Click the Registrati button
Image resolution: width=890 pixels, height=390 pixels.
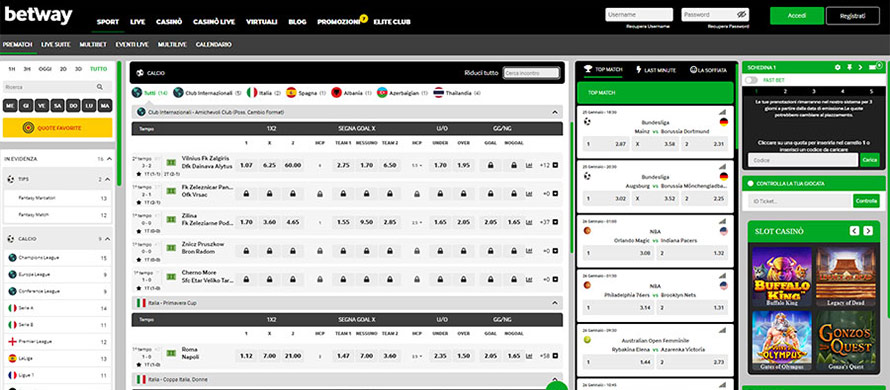853,16
